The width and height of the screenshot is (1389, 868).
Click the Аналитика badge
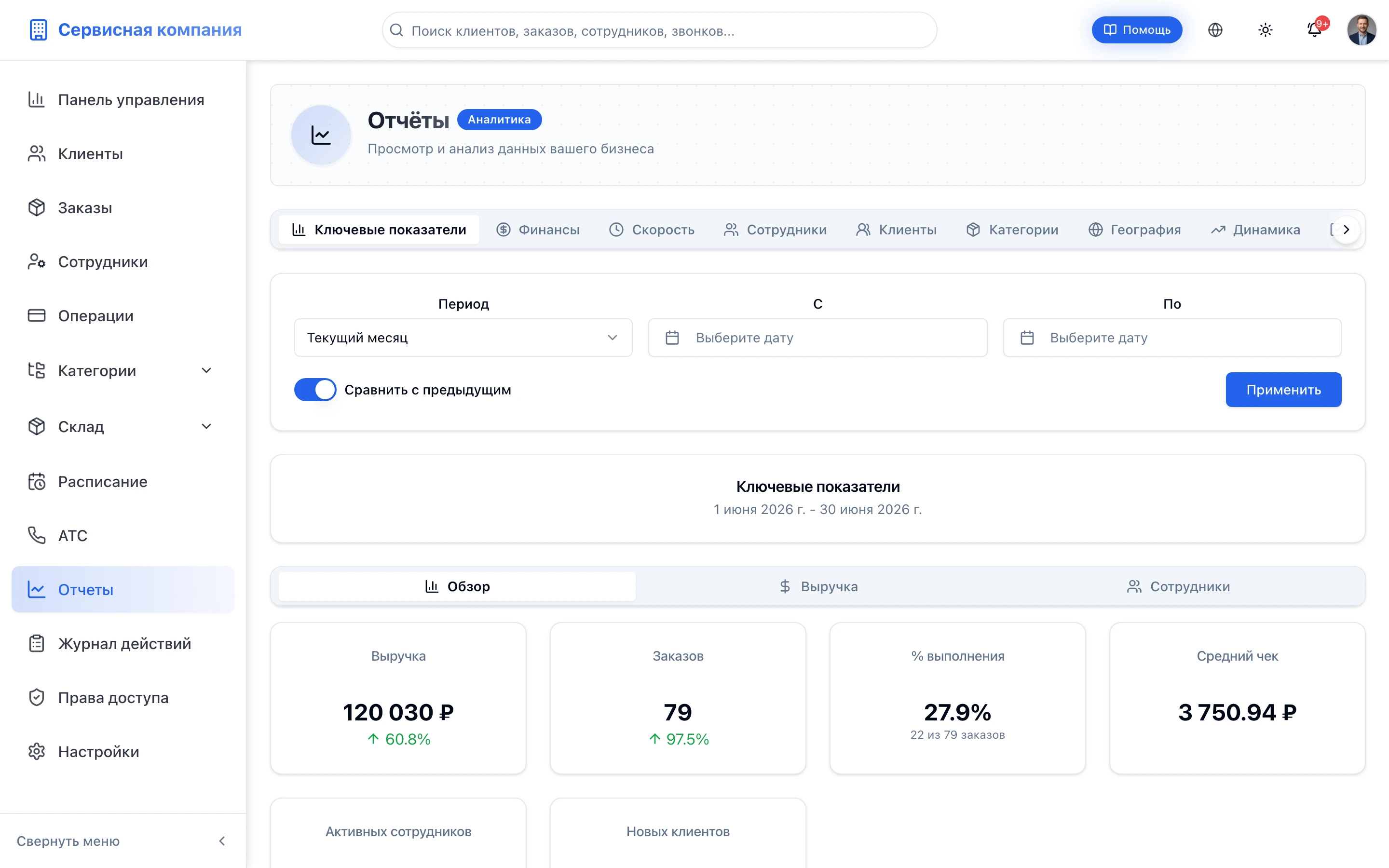coord(499,120)
